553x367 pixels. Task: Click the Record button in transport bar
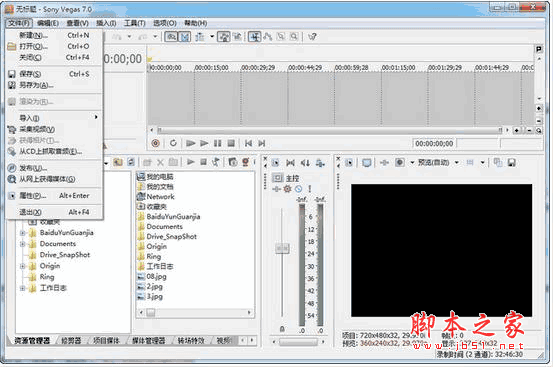point(156,143)
